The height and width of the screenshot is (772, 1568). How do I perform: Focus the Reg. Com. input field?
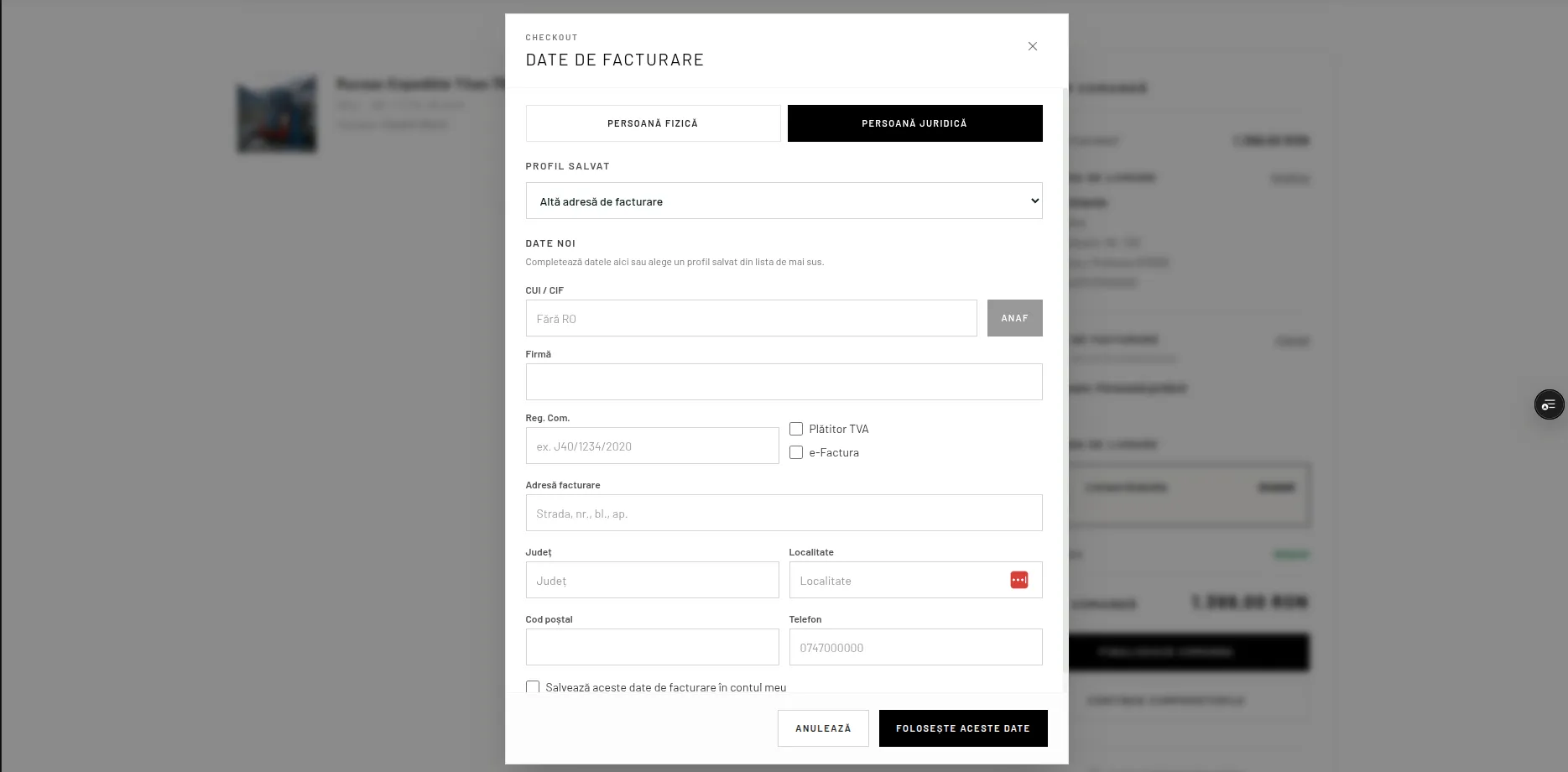pos(652,446)
